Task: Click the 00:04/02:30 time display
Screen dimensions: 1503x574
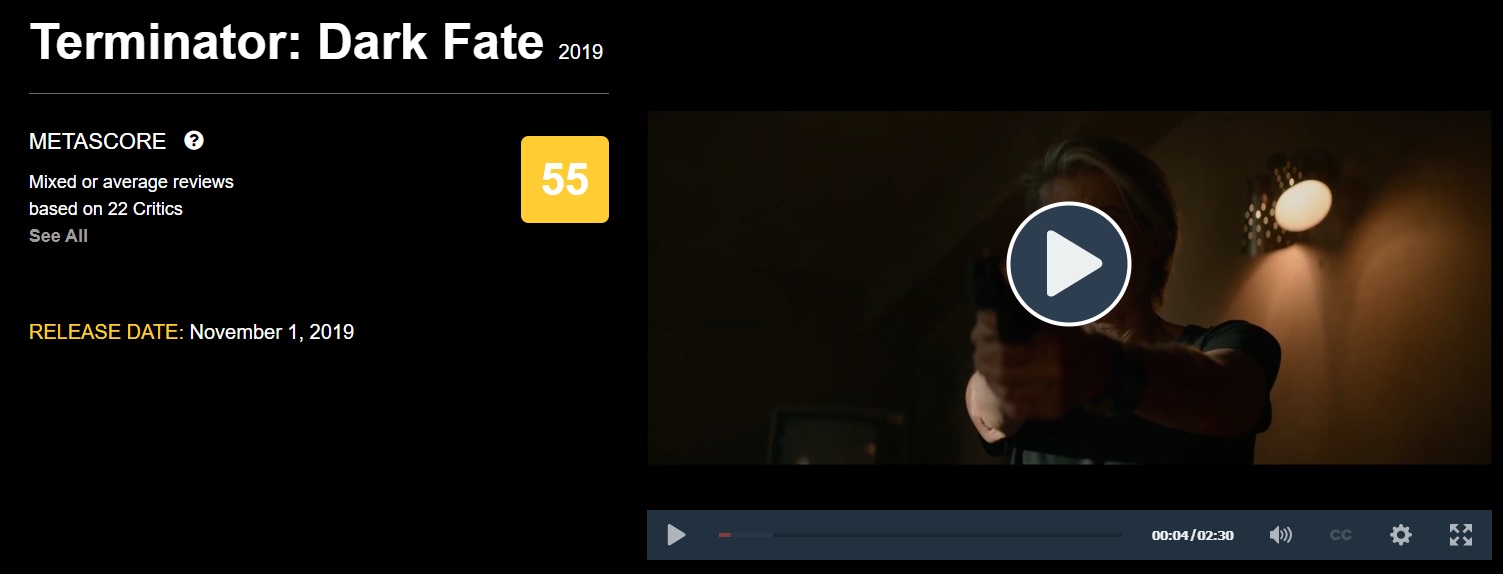Action: click(x=1192, y=536)
